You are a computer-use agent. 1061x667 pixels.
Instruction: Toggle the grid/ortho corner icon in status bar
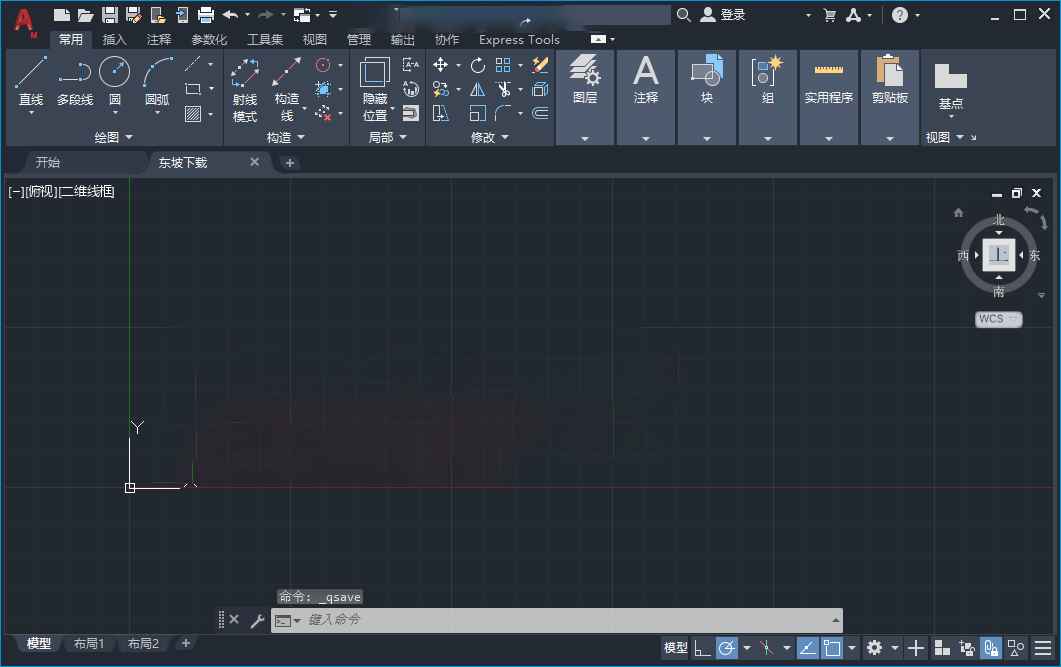[x=702, y=648]
